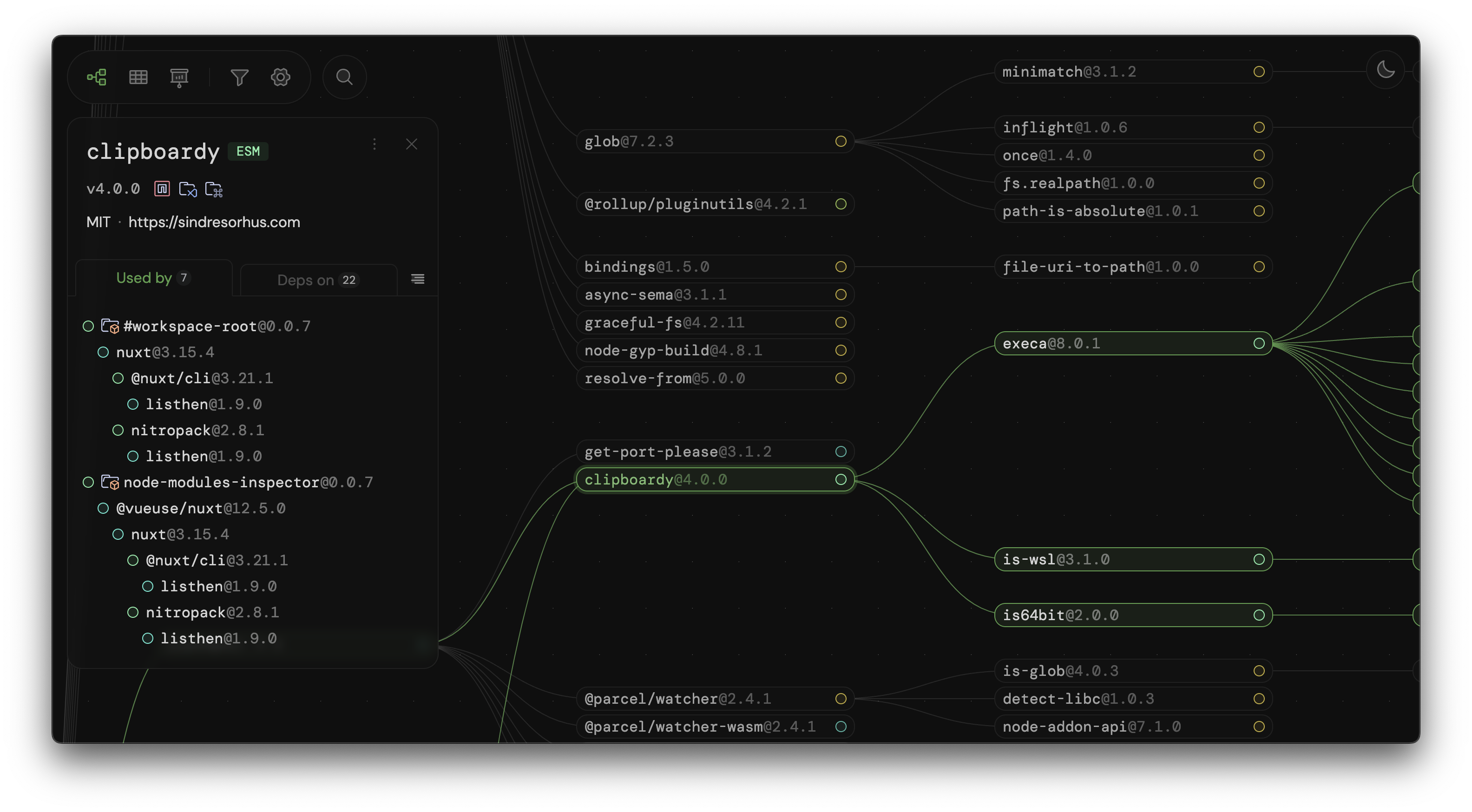This screenshot has height=812, width=1472.
Task: Toggle dark mode moon icon
Action: click(1385, 70)
